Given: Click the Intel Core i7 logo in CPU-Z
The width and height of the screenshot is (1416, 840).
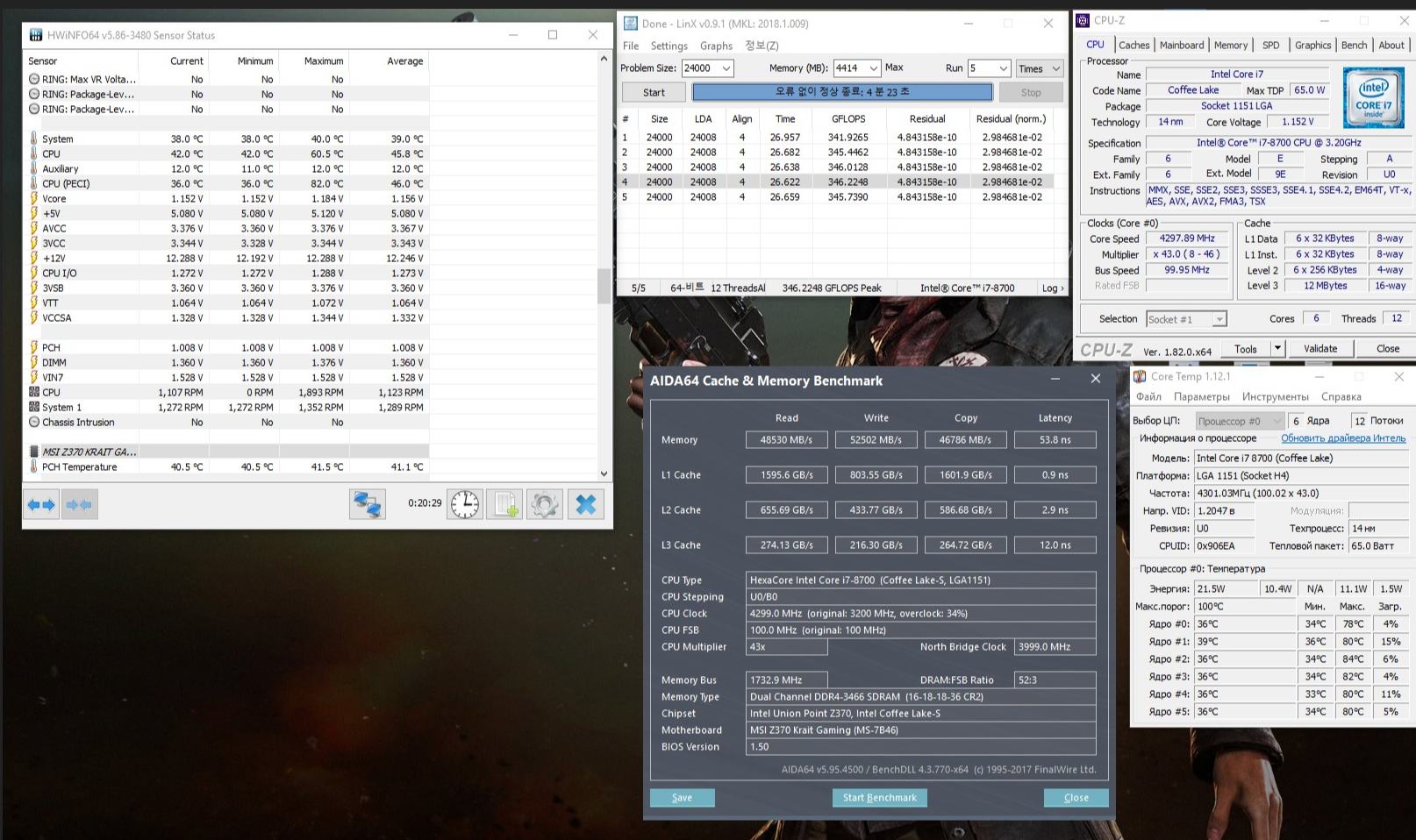Looking at the screenshot, I should pos(1373,98).
